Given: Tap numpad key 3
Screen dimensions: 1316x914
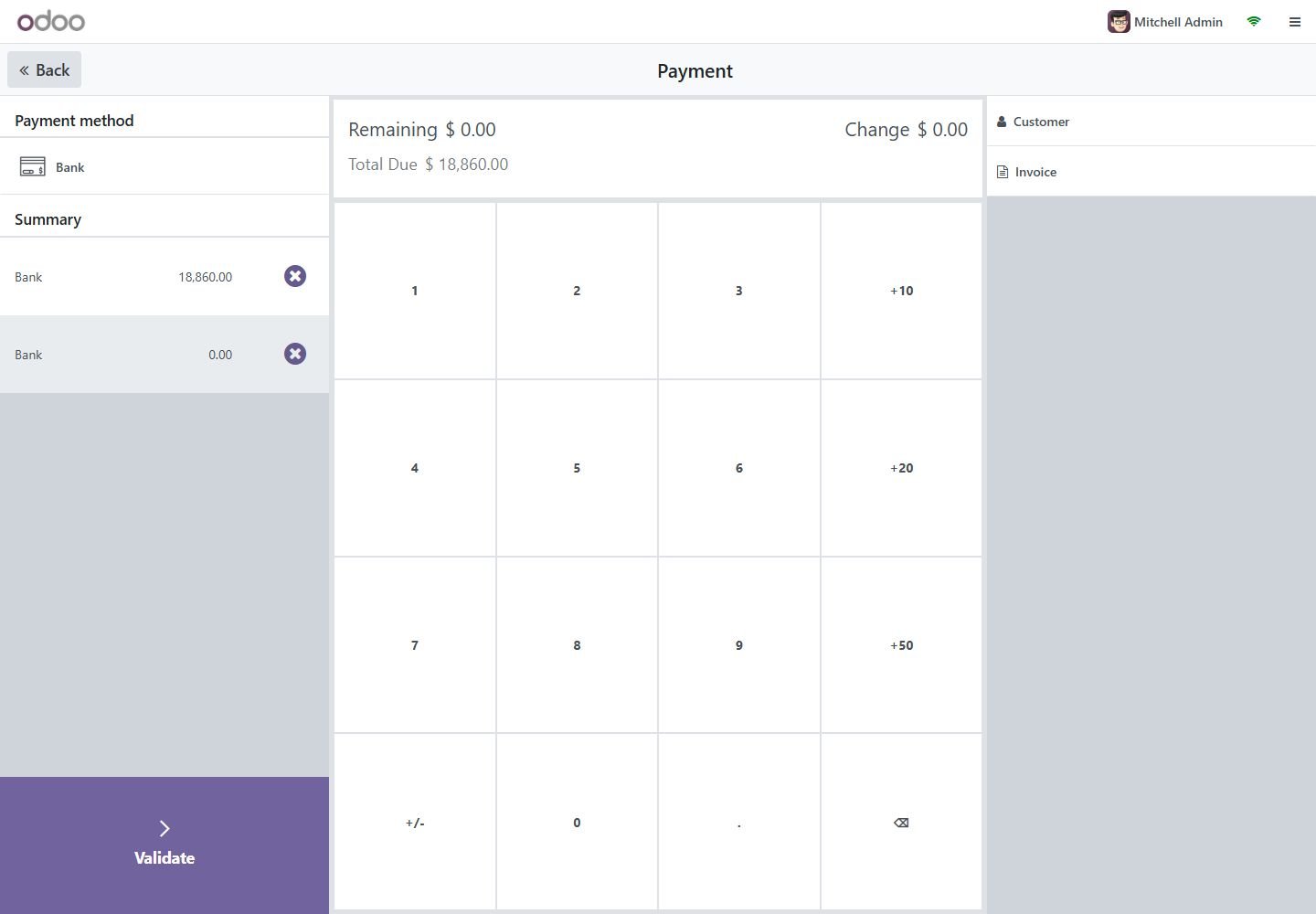Looking at the screenshot, I should [x=739, y=291].
